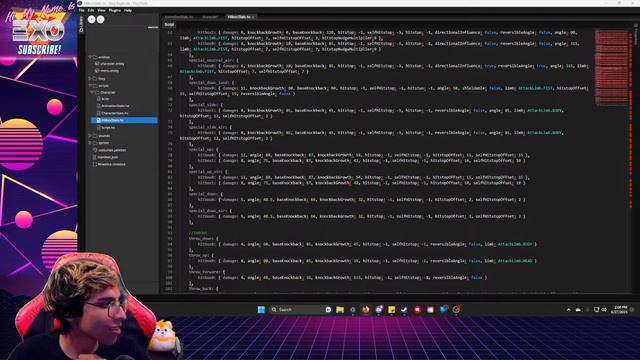The image size is (640, 360).
Task: Open the View menu
Action: pos(101,10)
